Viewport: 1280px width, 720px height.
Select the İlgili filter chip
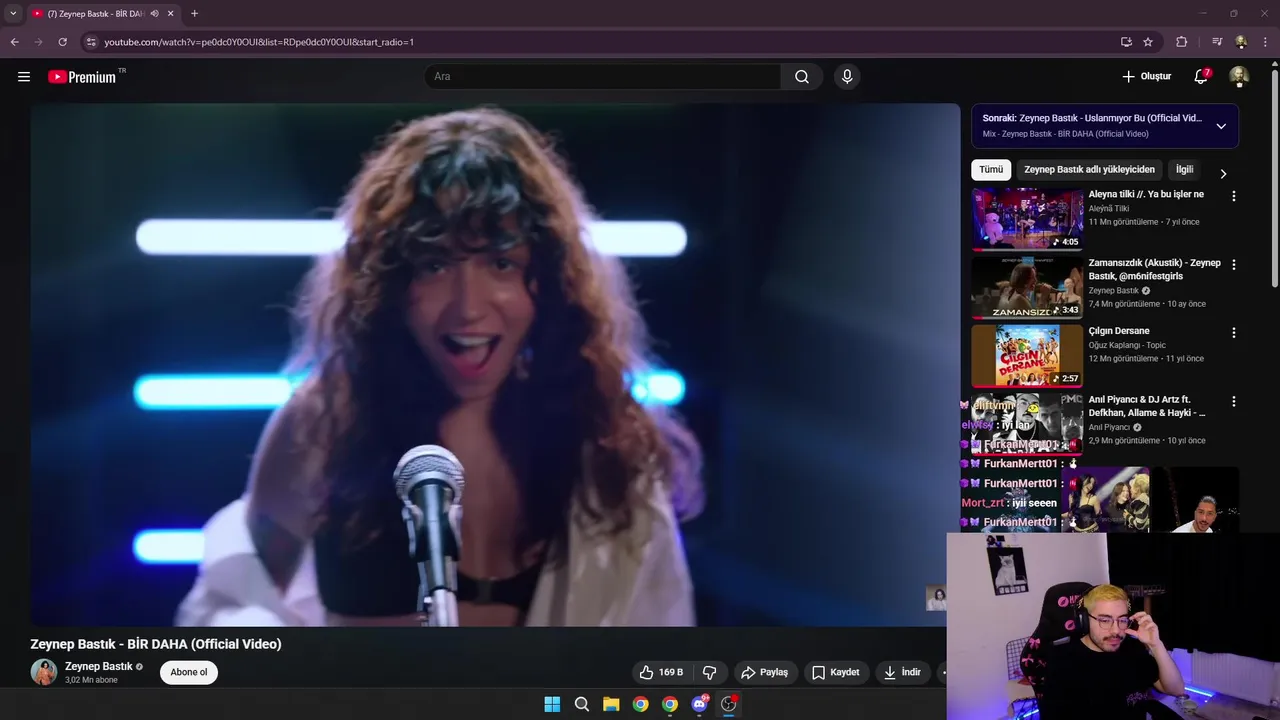(x=1185, y=170)
